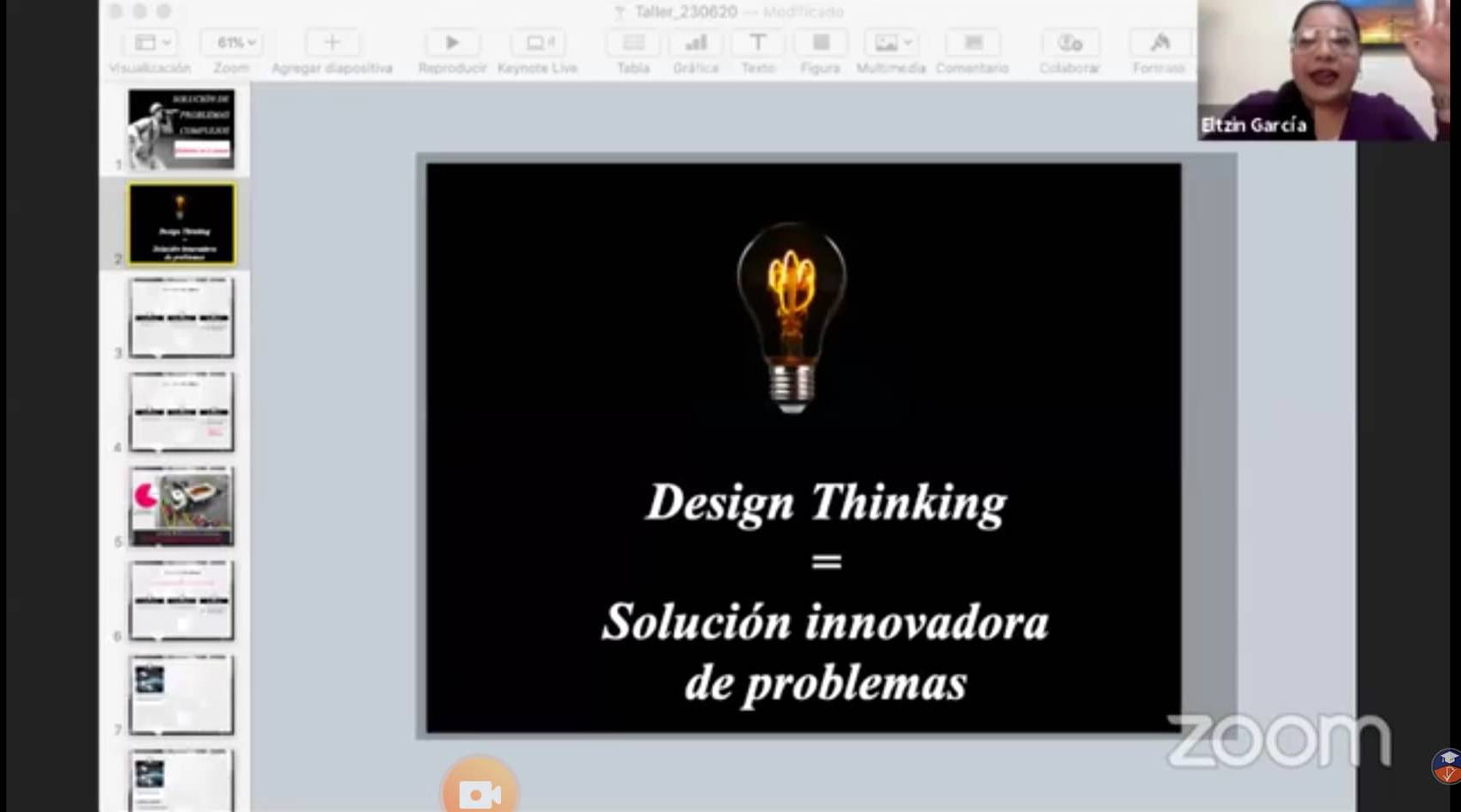Click the Eltzin García video tile

[1322, 70]
